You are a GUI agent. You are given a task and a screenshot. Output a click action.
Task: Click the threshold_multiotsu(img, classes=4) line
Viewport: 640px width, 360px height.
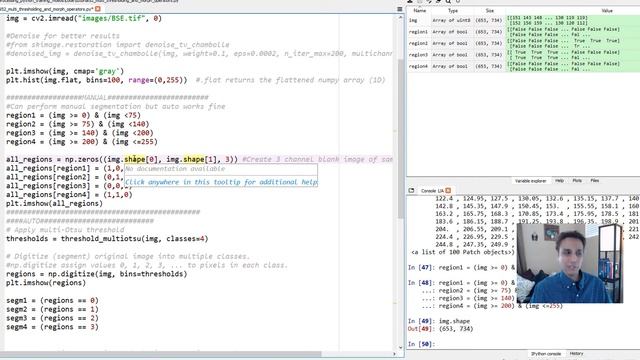click(107, 239)
